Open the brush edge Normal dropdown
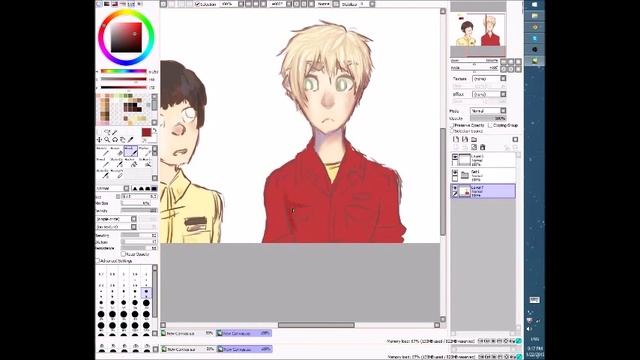The width and height of the screenshot is (640, 360). coord(126,189)
